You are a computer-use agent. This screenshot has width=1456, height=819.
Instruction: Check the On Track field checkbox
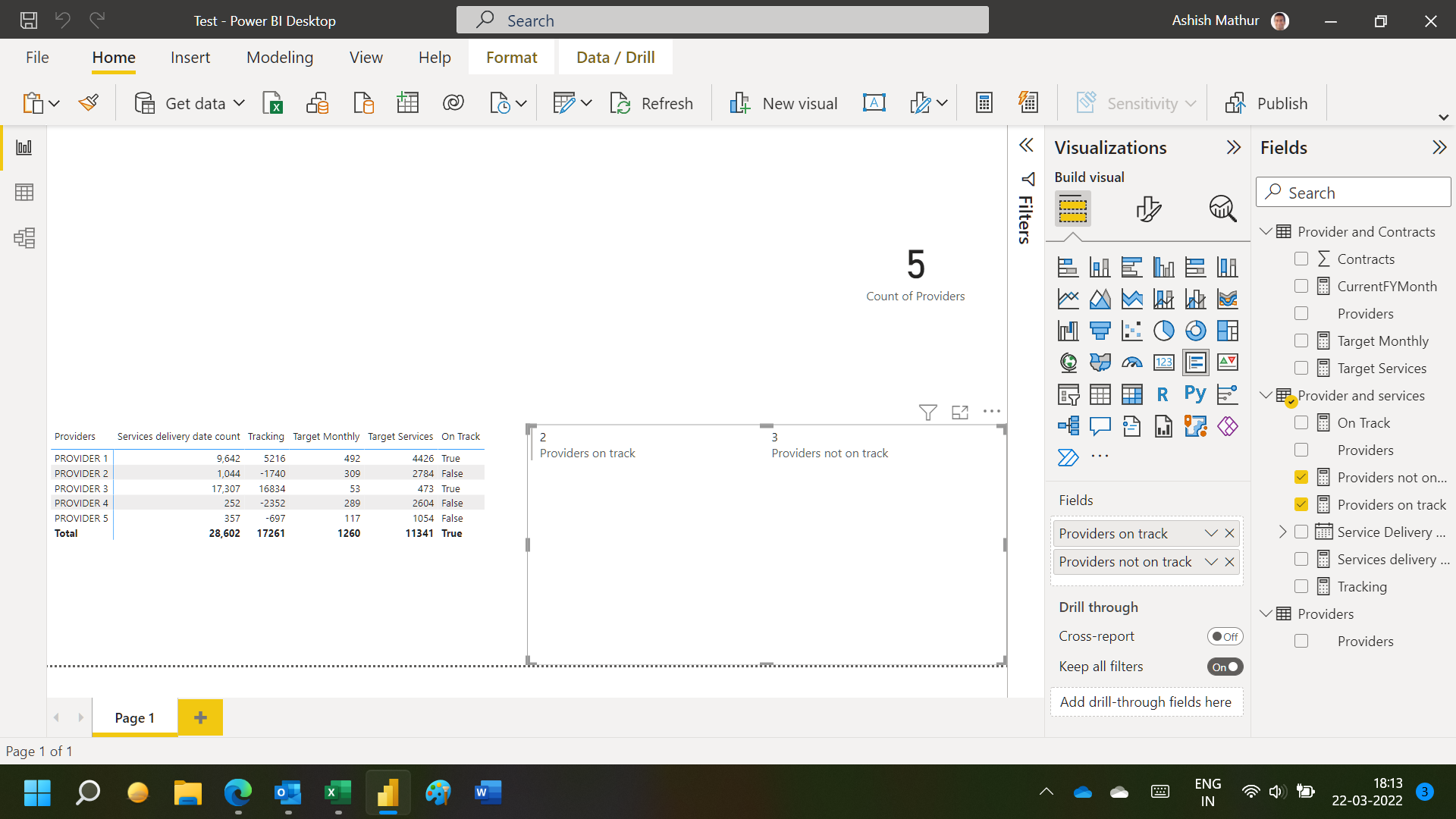pos(1301,422)
